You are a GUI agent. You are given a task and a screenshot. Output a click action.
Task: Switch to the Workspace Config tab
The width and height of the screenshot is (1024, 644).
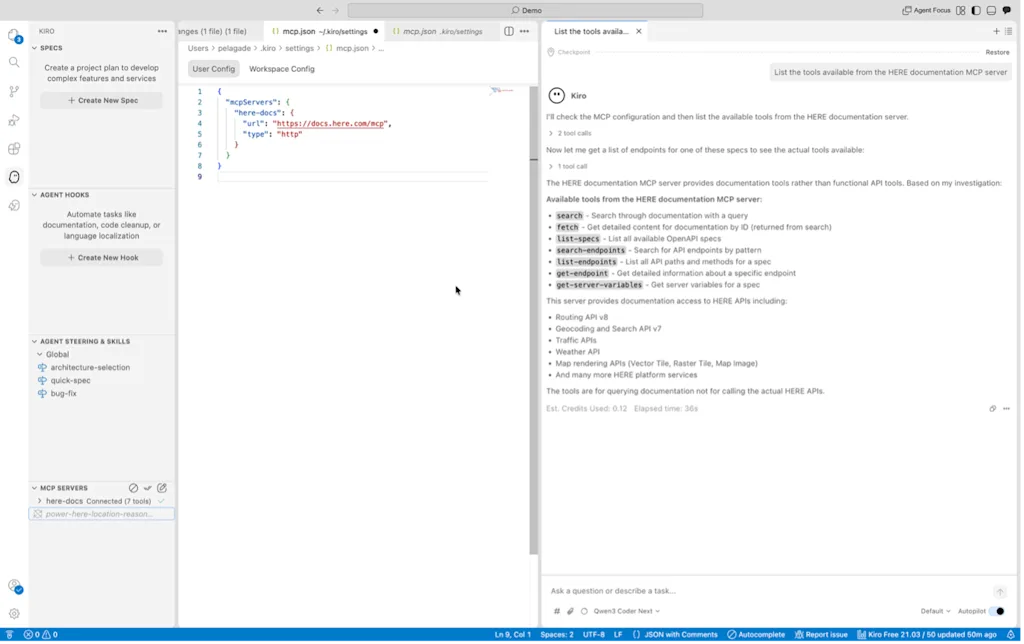[282, 69]
